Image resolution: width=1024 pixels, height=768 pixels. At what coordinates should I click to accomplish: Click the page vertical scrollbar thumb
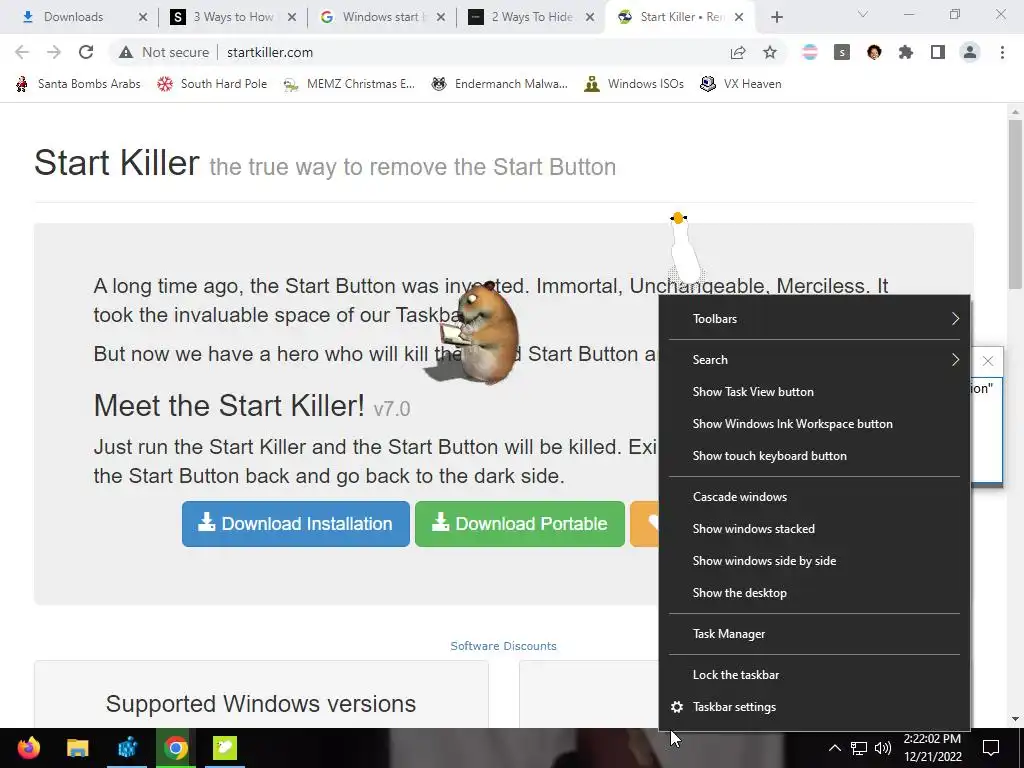1015,204
